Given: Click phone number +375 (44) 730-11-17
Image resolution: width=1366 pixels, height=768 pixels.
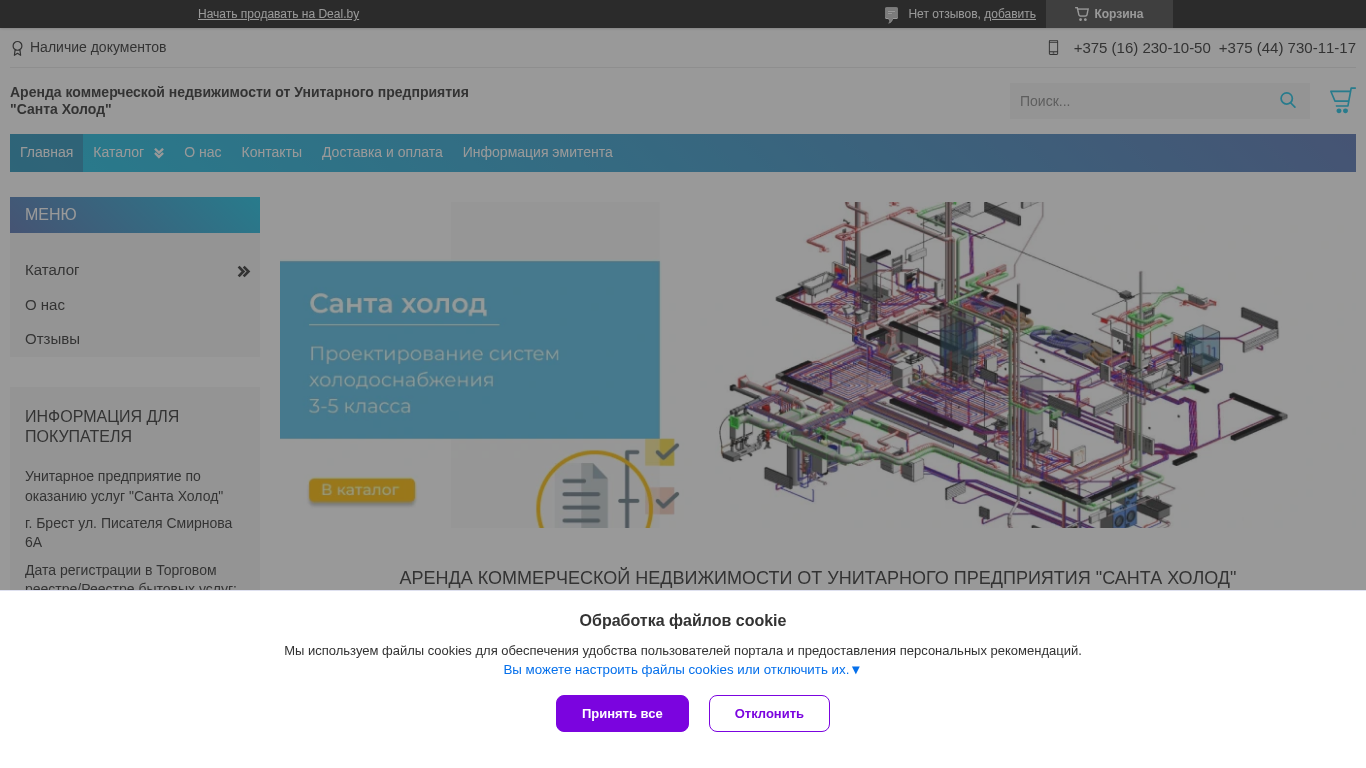Looking at the screenshot, I should tap(1287, 47).
